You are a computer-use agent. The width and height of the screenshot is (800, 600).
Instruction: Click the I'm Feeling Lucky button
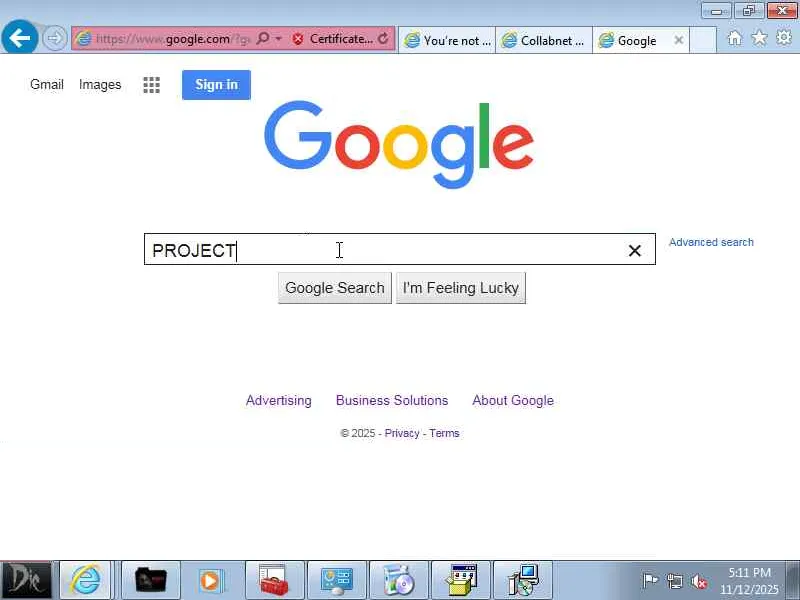click(x=461, y=288)
